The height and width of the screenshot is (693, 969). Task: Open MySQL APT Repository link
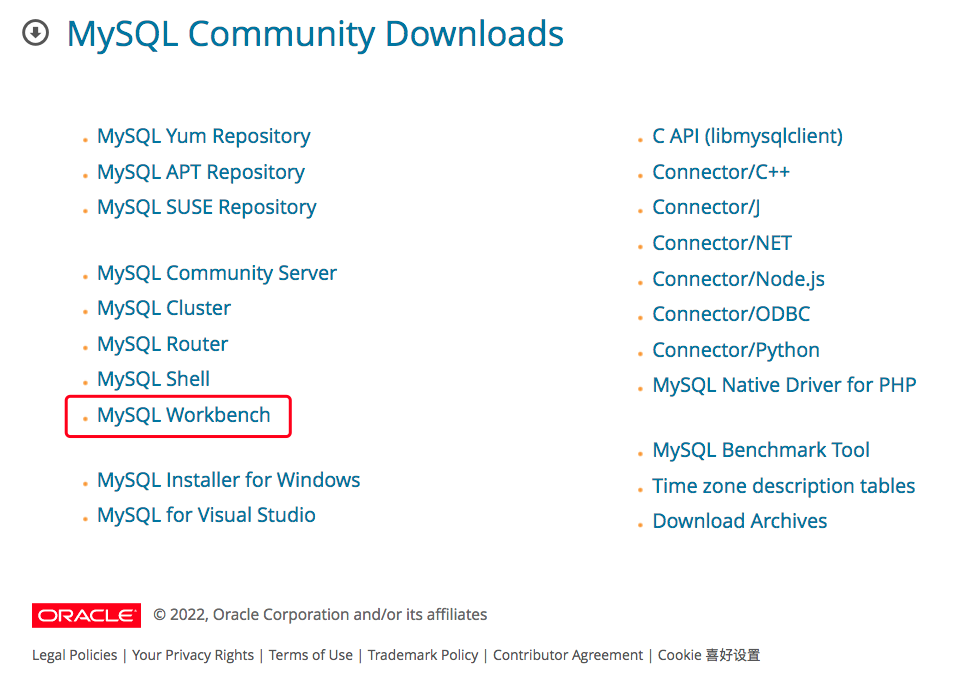click(x=201, y=172)
